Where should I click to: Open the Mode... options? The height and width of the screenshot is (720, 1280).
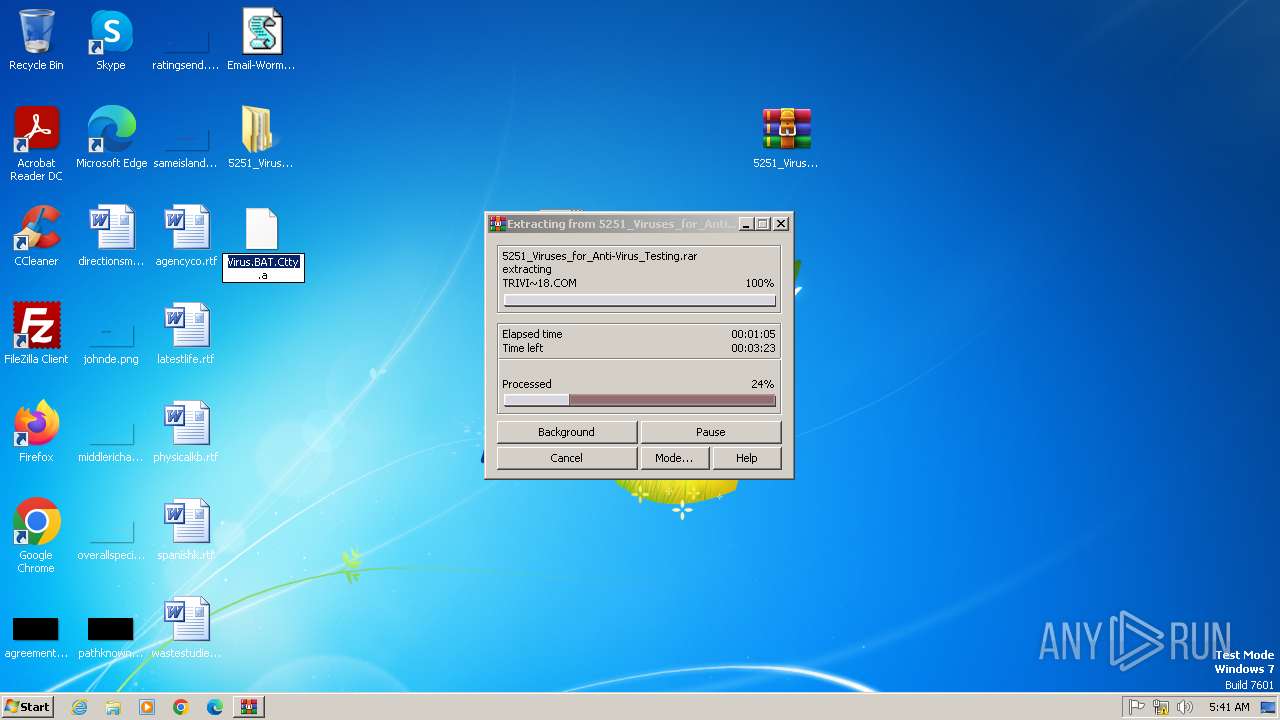(674, 458)
